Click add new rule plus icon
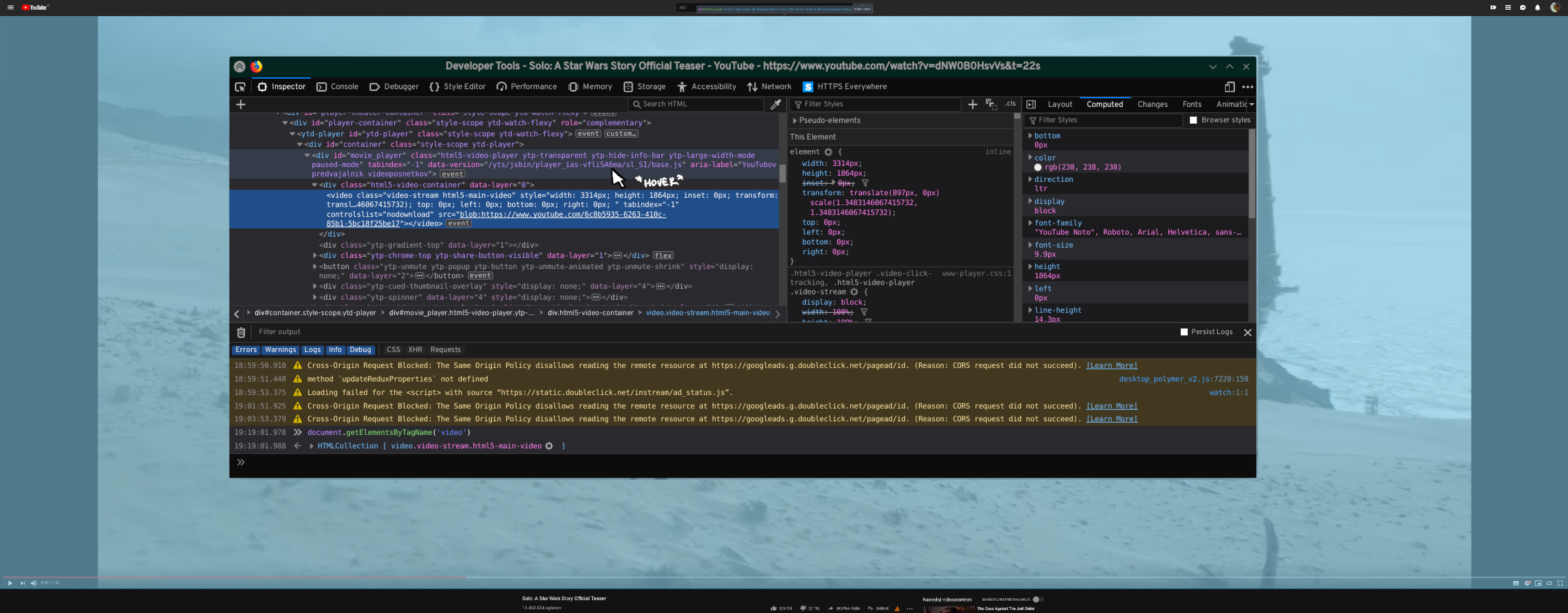1568x613 pixels. 972,104
